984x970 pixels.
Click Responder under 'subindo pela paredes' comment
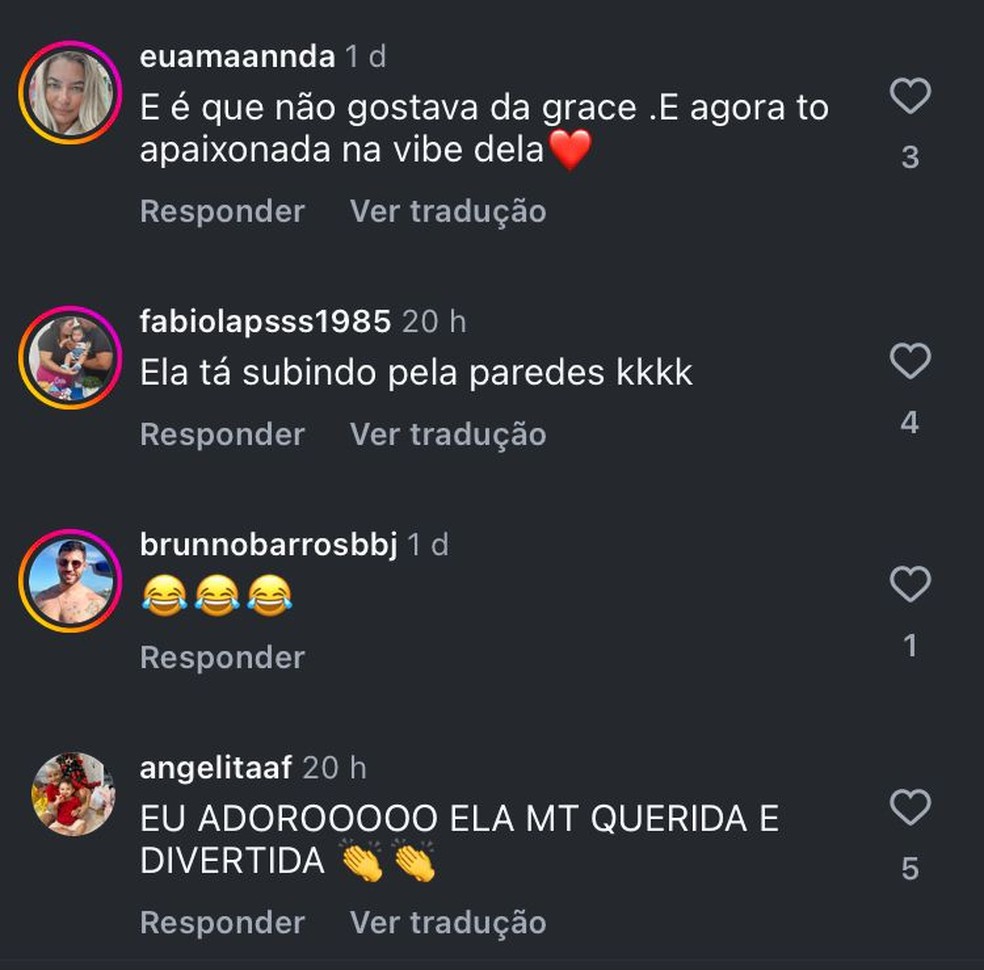coord(223,434)
